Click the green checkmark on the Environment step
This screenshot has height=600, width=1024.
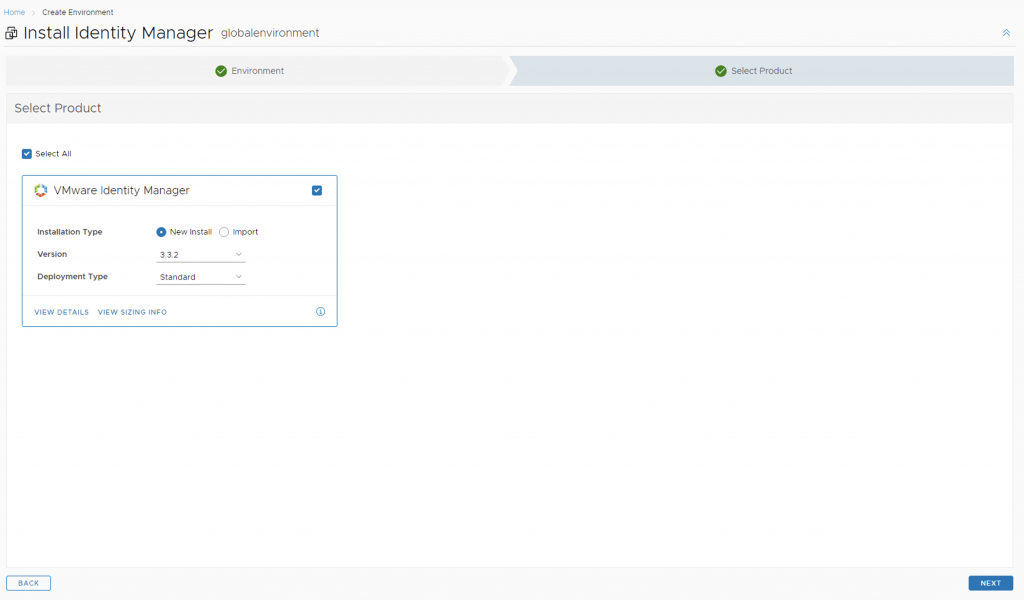pos(221,71)
